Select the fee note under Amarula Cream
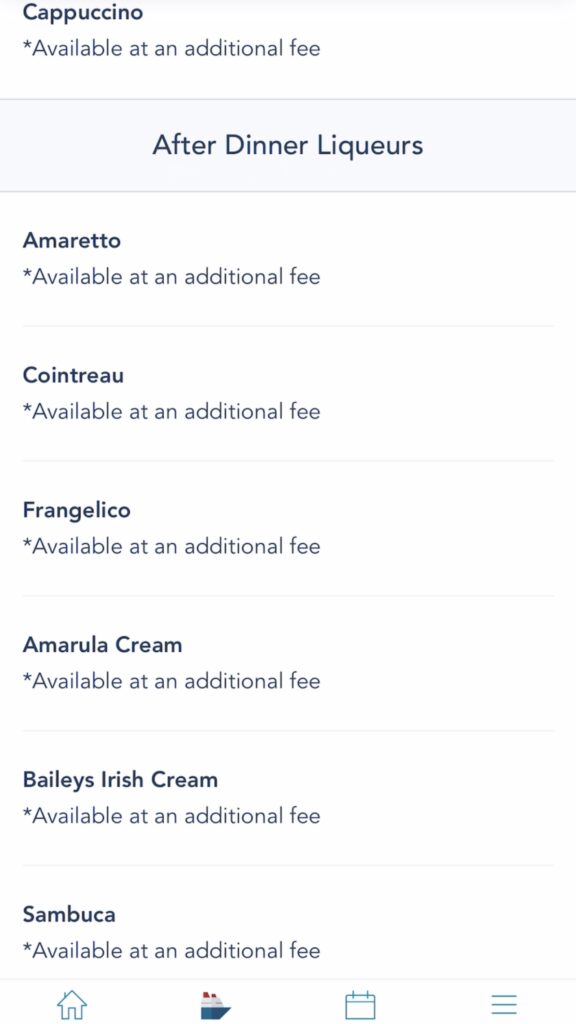The width and height of the screenshot is (576, 1024). [172, 681]
